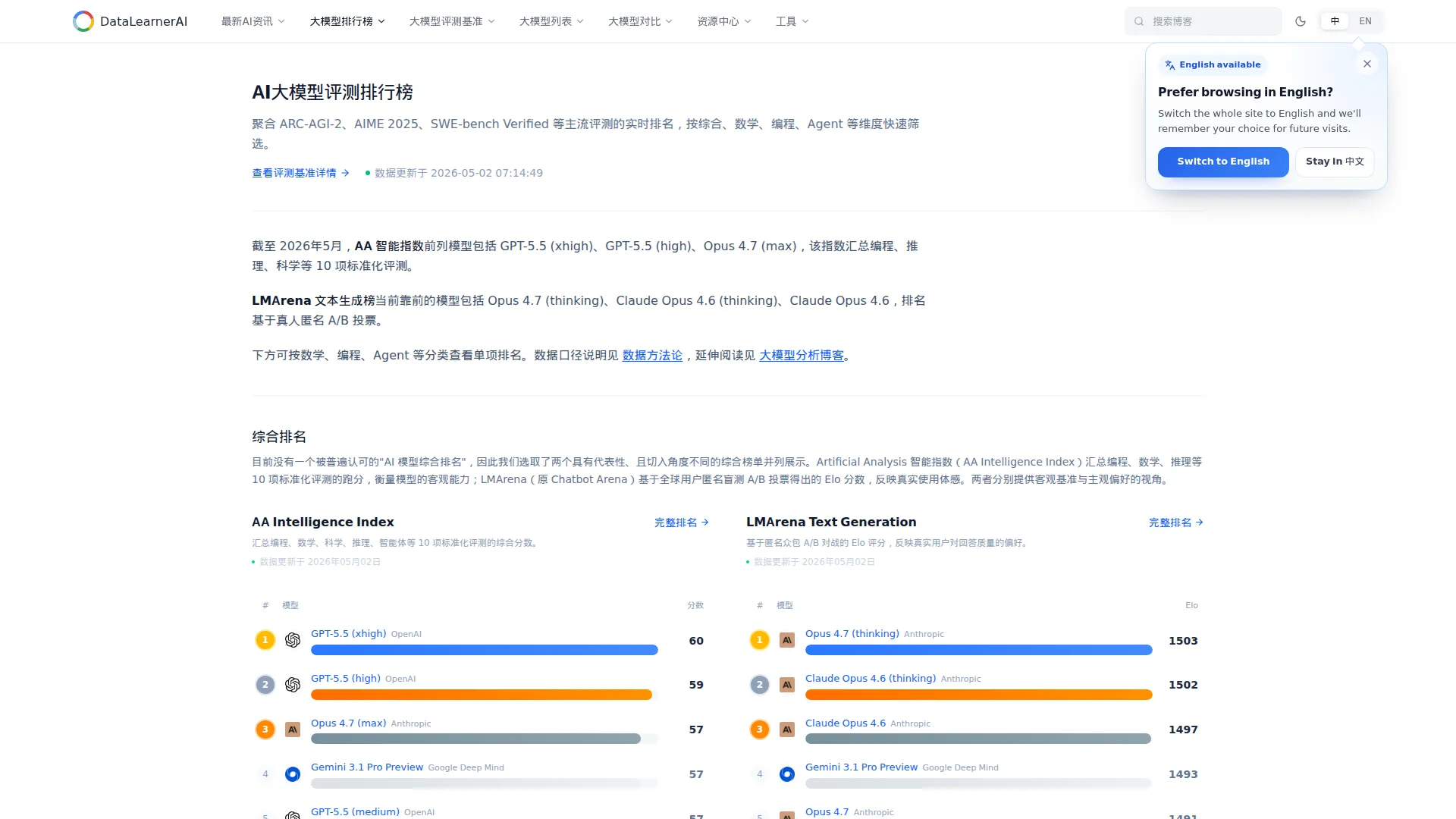Viewport: 1456px width, 819px height.
Task: Click Stay in 中文 button
Action: click(x=1335, y=162)
